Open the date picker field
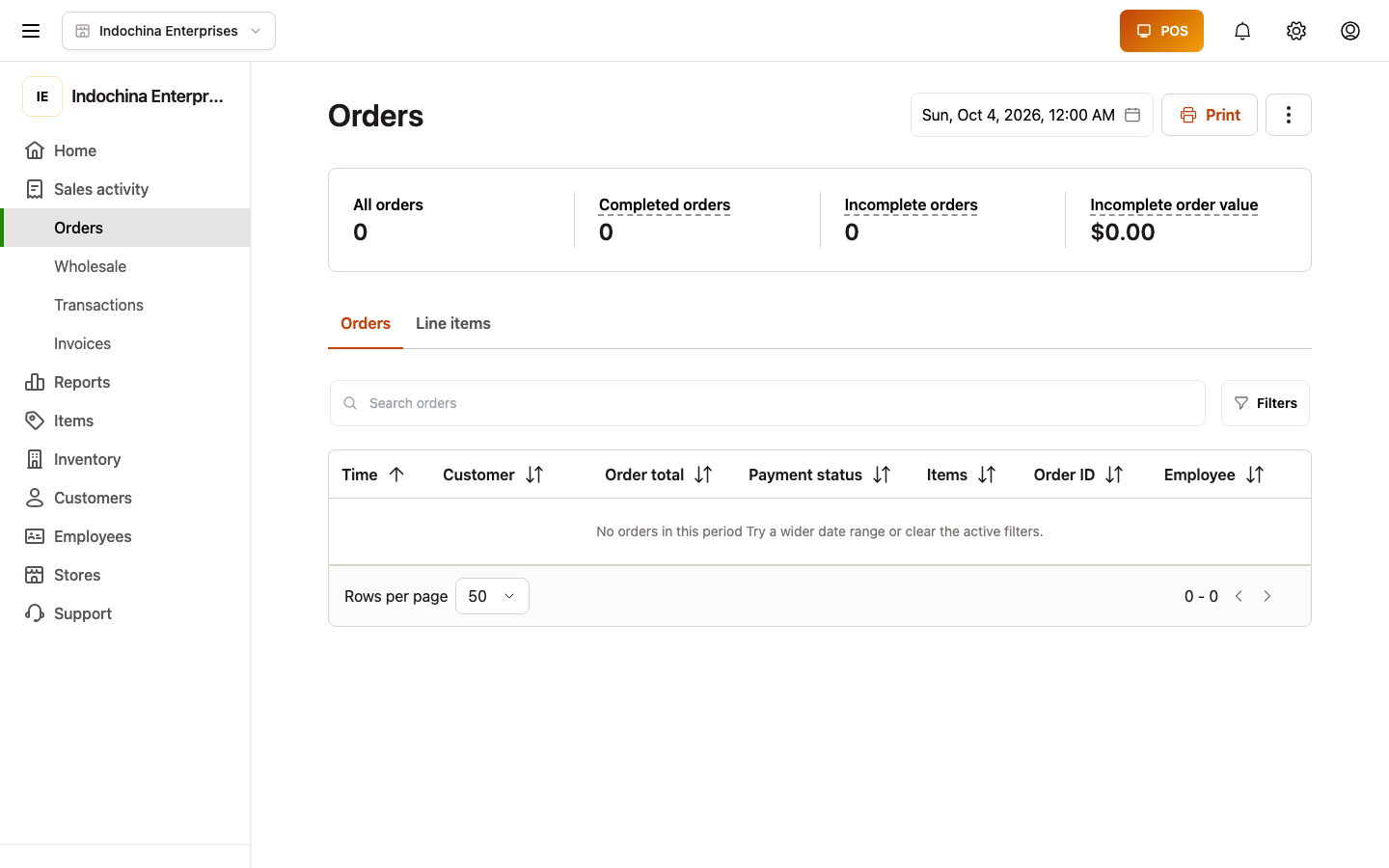Screen dimensions: 1389x868 pos(1031,115)
